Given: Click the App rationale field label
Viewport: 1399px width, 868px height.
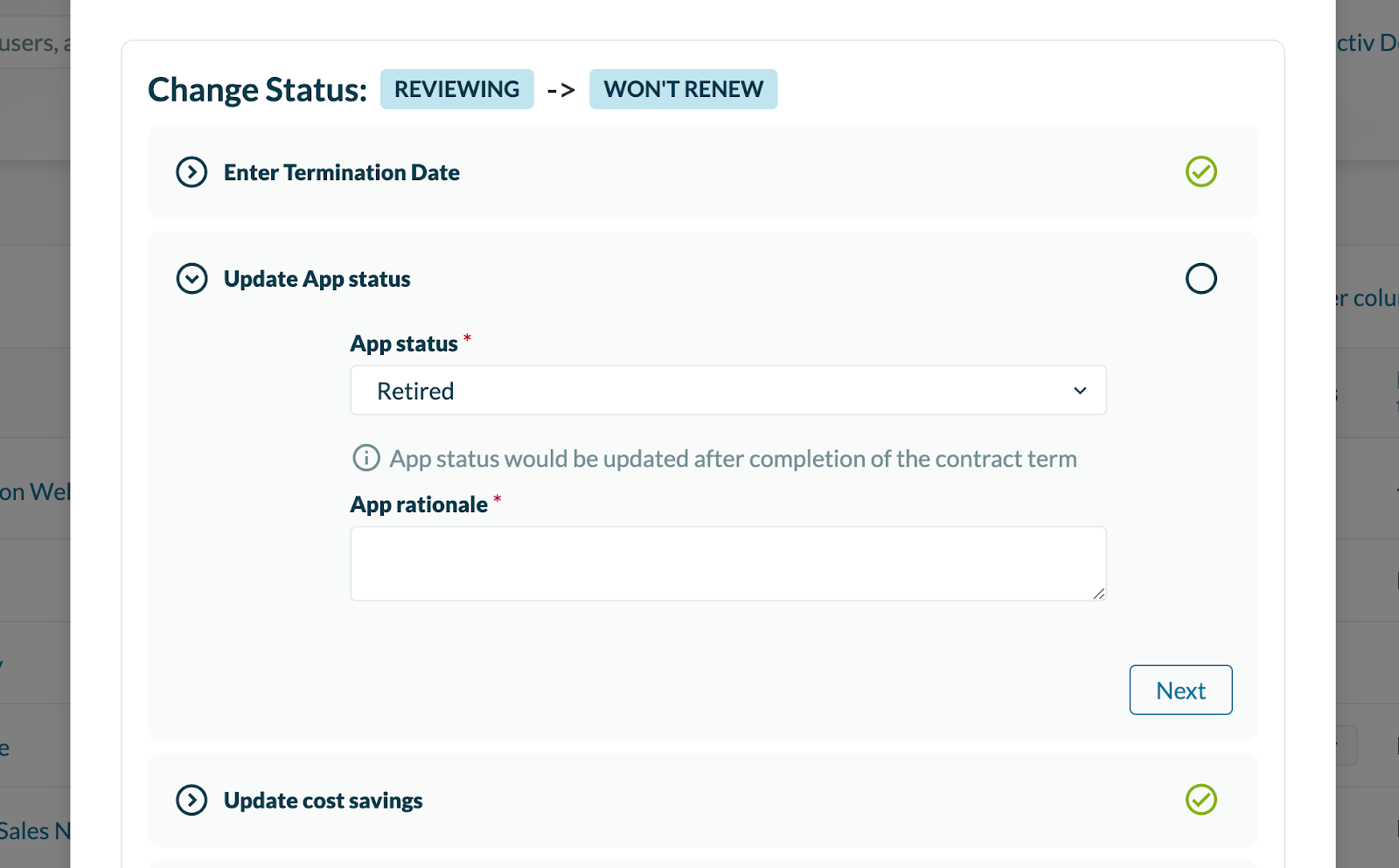Looking at the screenshot, I should click(x=419, y=505).
